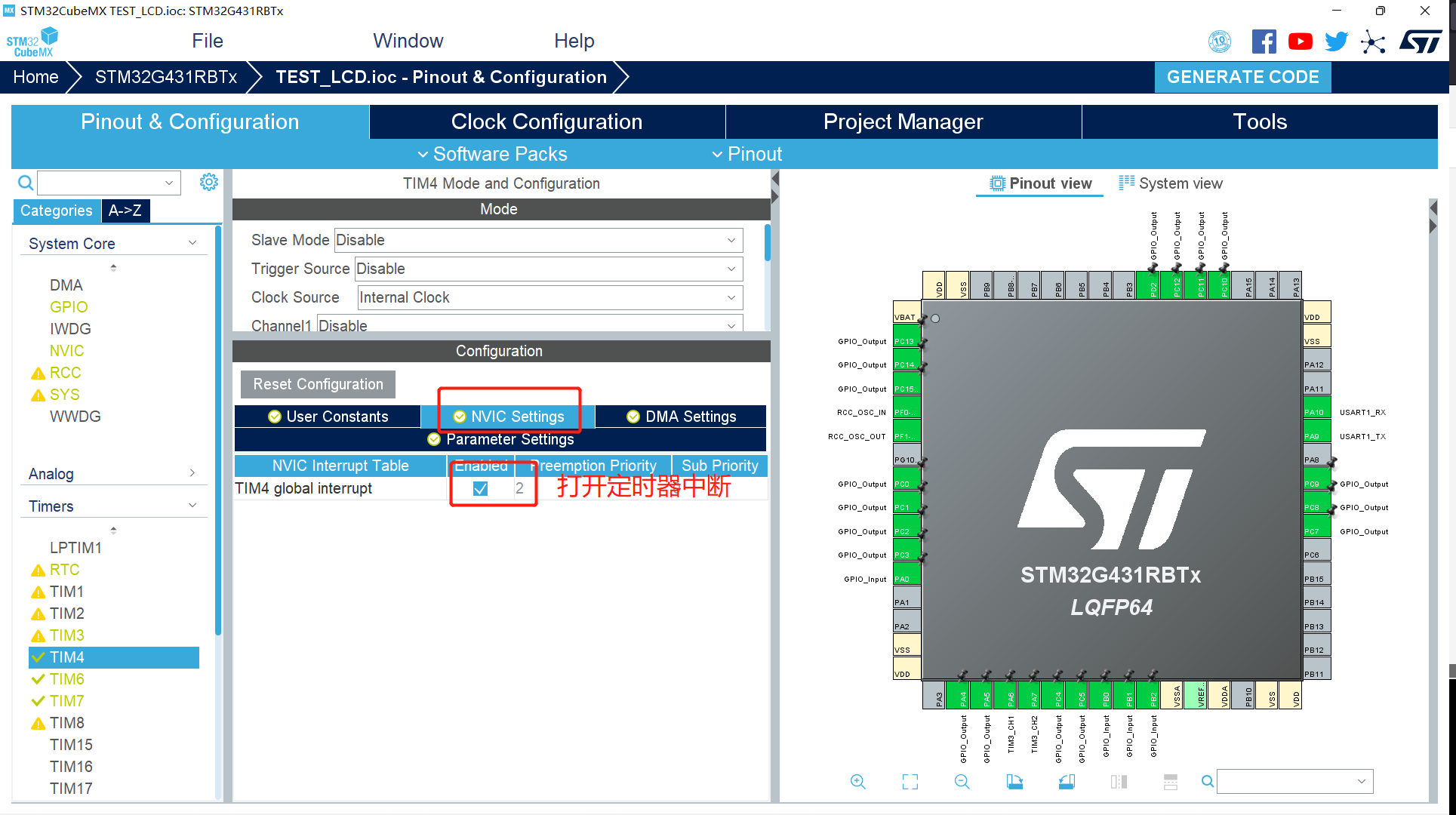Expand the Software Packs menu

(x=492, y=154)
